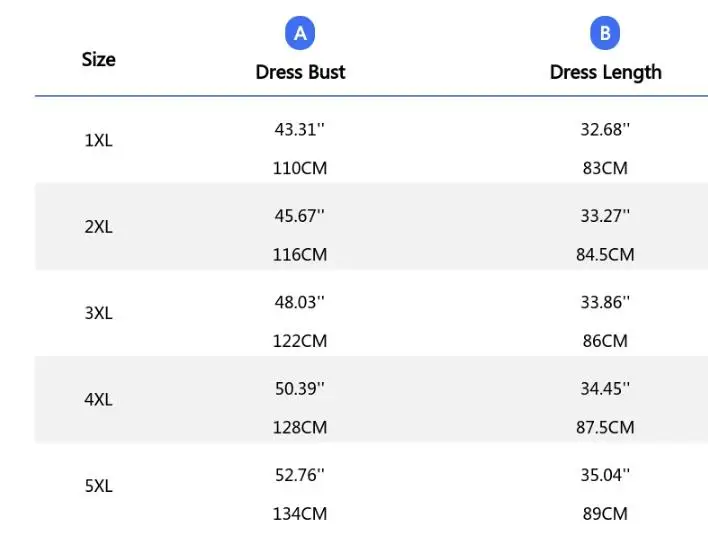Click the 3XL size row label
Screen dimensions: 708x553
[98, 313]
